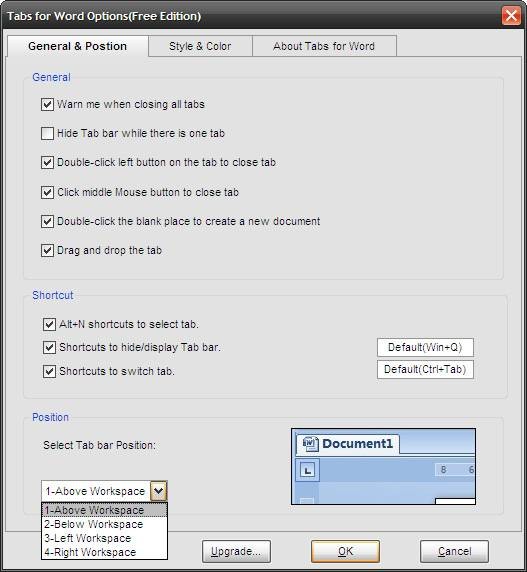Switch to the Style & Color tab
This screenshot has width=527, height=572.
[200, 46]
